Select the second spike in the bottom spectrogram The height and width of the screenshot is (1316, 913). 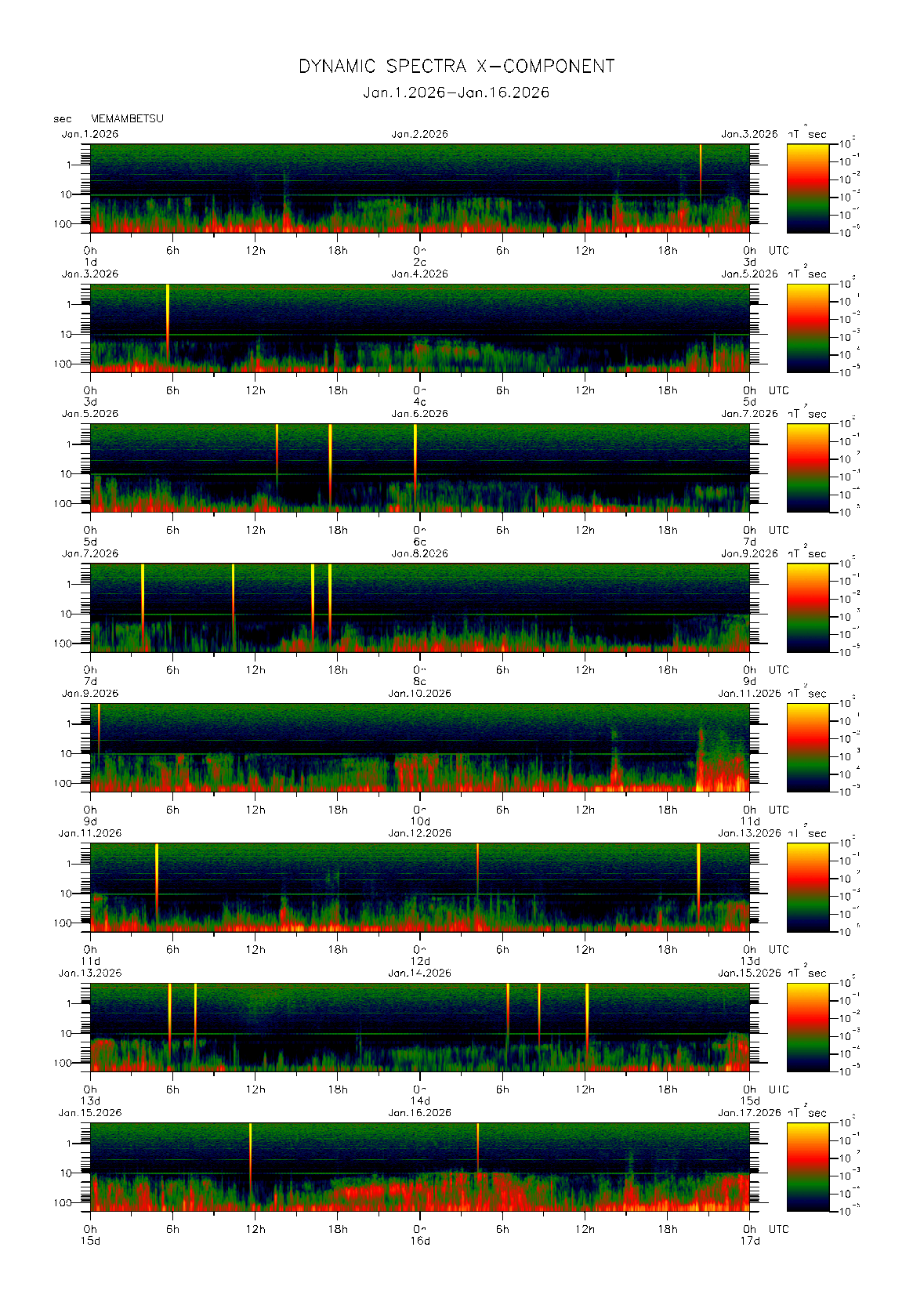(x=477, y=1148)
